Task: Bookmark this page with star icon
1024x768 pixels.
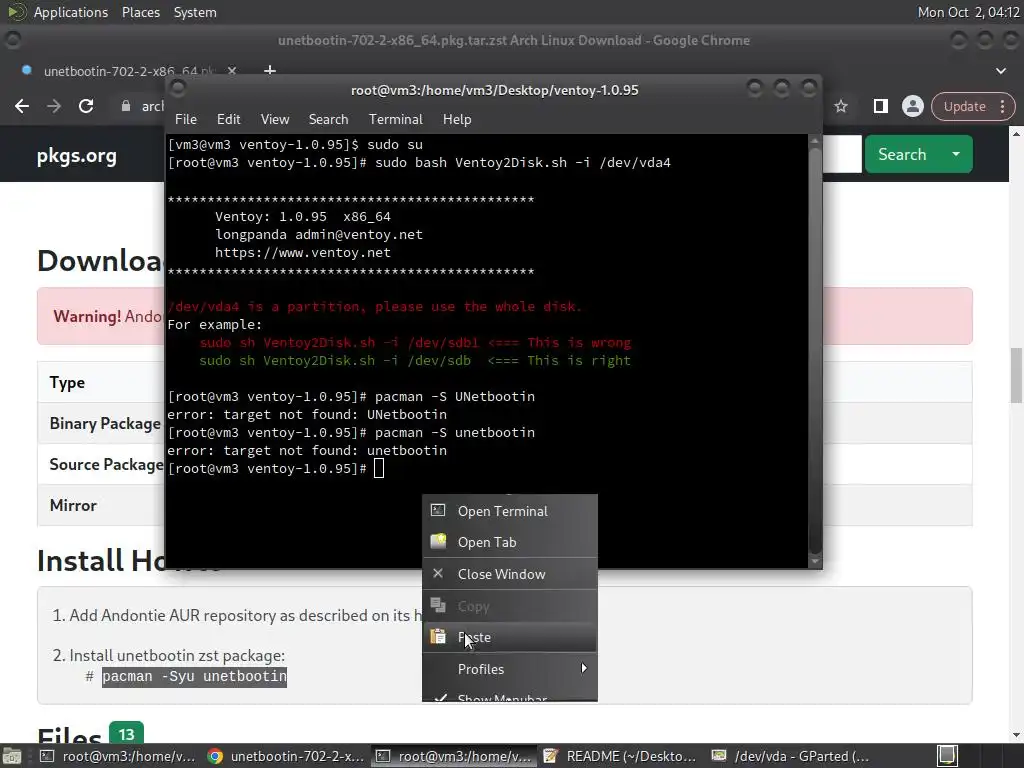Action: pos(841,106)
